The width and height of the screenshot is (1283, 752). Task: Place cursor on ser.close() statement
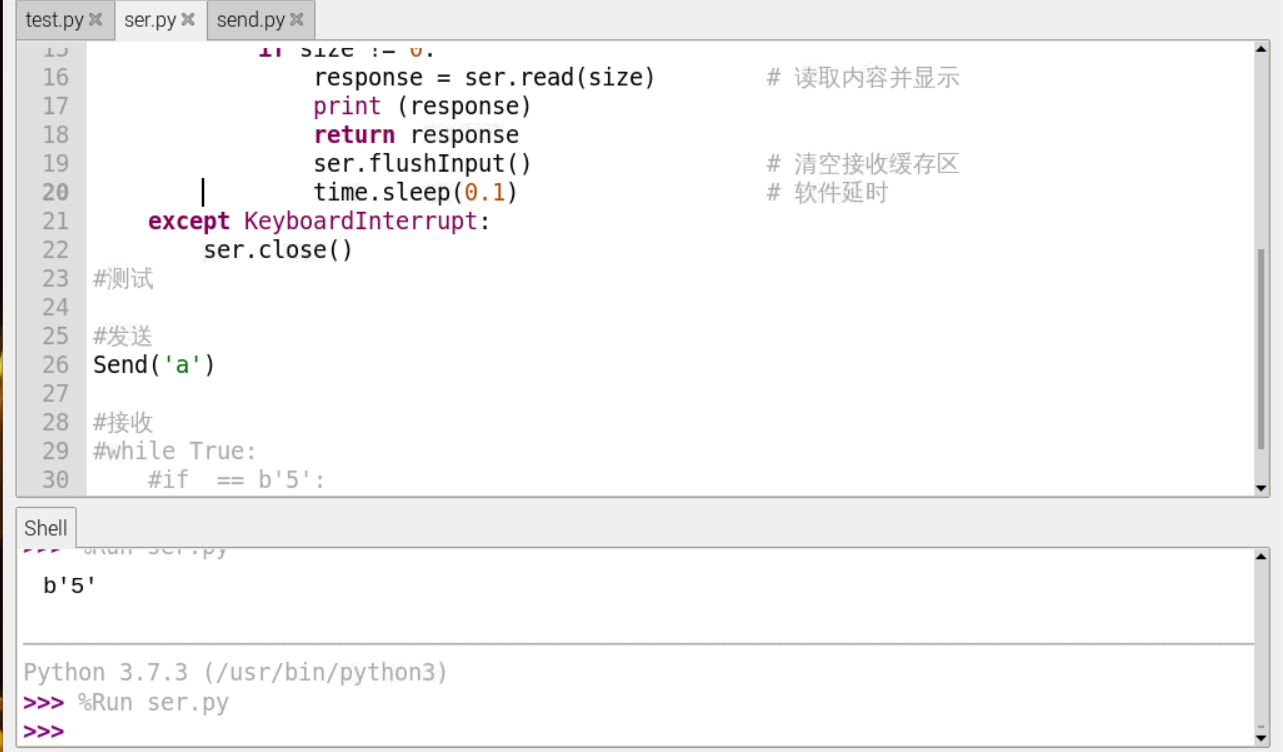[278, 250]
